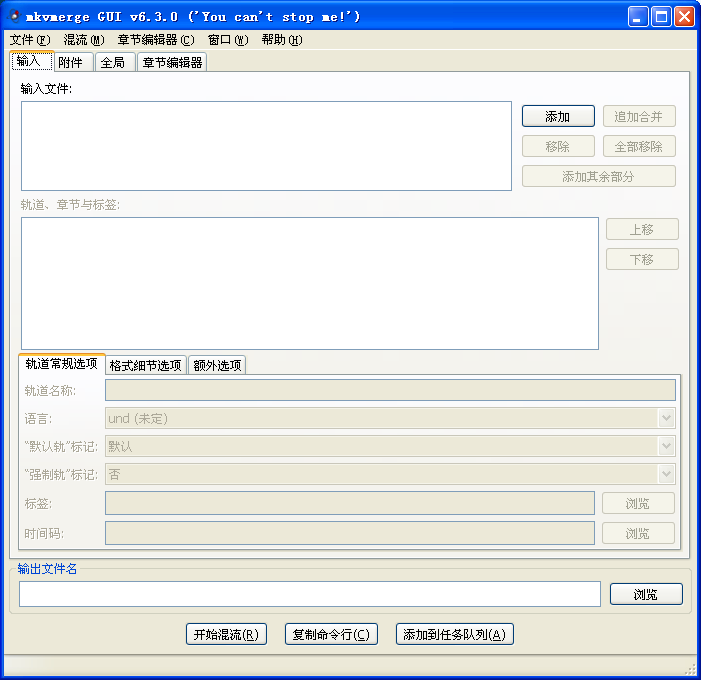701x680 pixels.
Task: Open the "强制轨"标记 dropdown
Action: coord(390,474)
